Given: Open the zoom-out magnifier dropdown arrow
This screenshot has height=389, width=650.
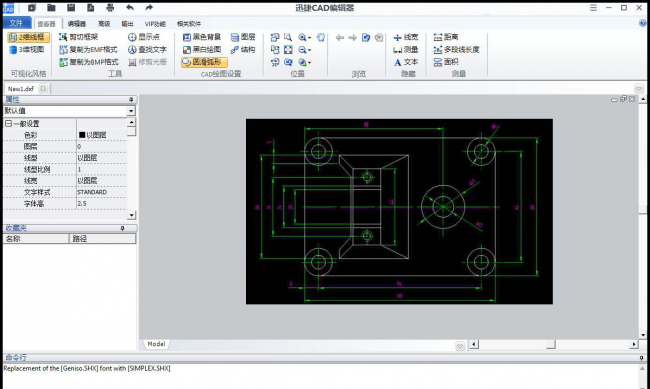Looking at the screenshot, I should (x=309, y=51).
